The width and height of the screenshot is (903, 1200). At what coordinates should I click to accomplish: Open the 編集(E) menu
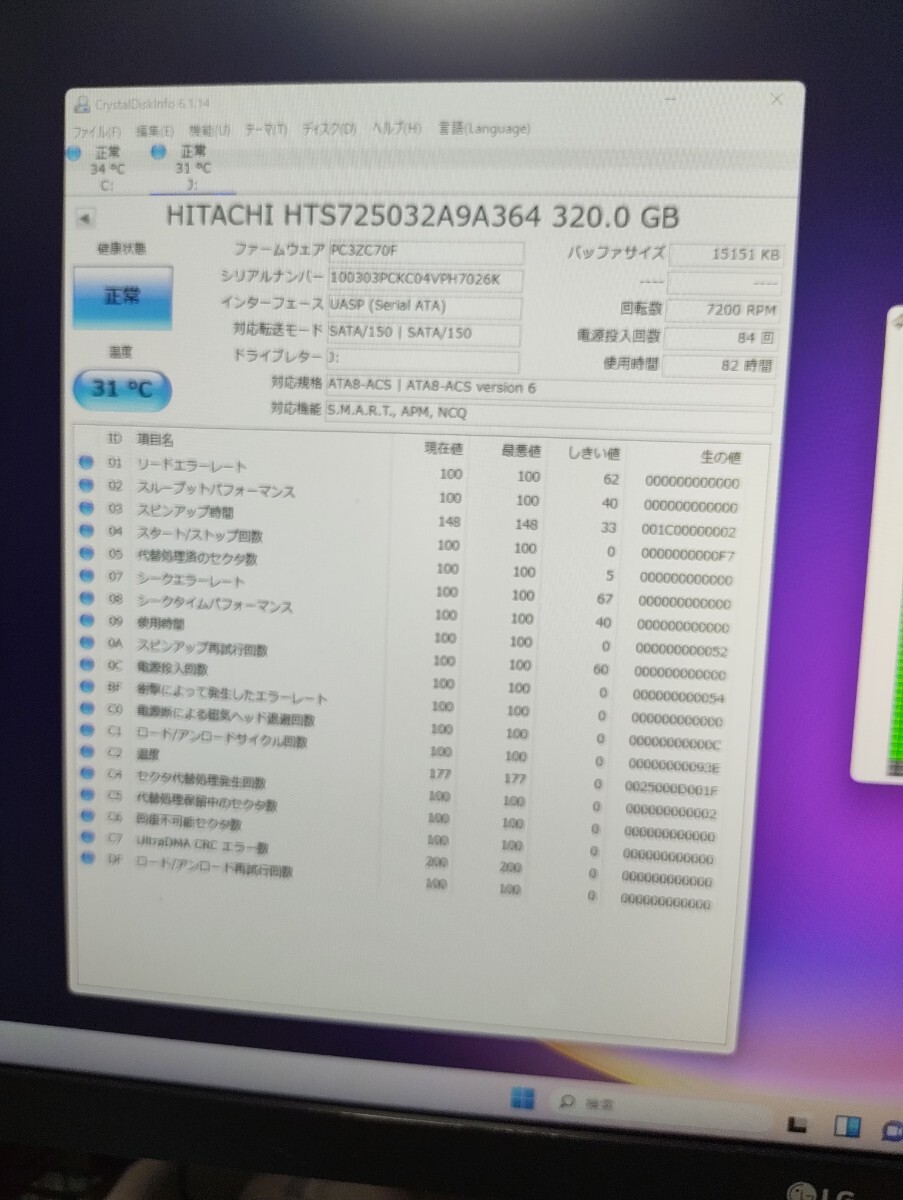tap(153, 131)
